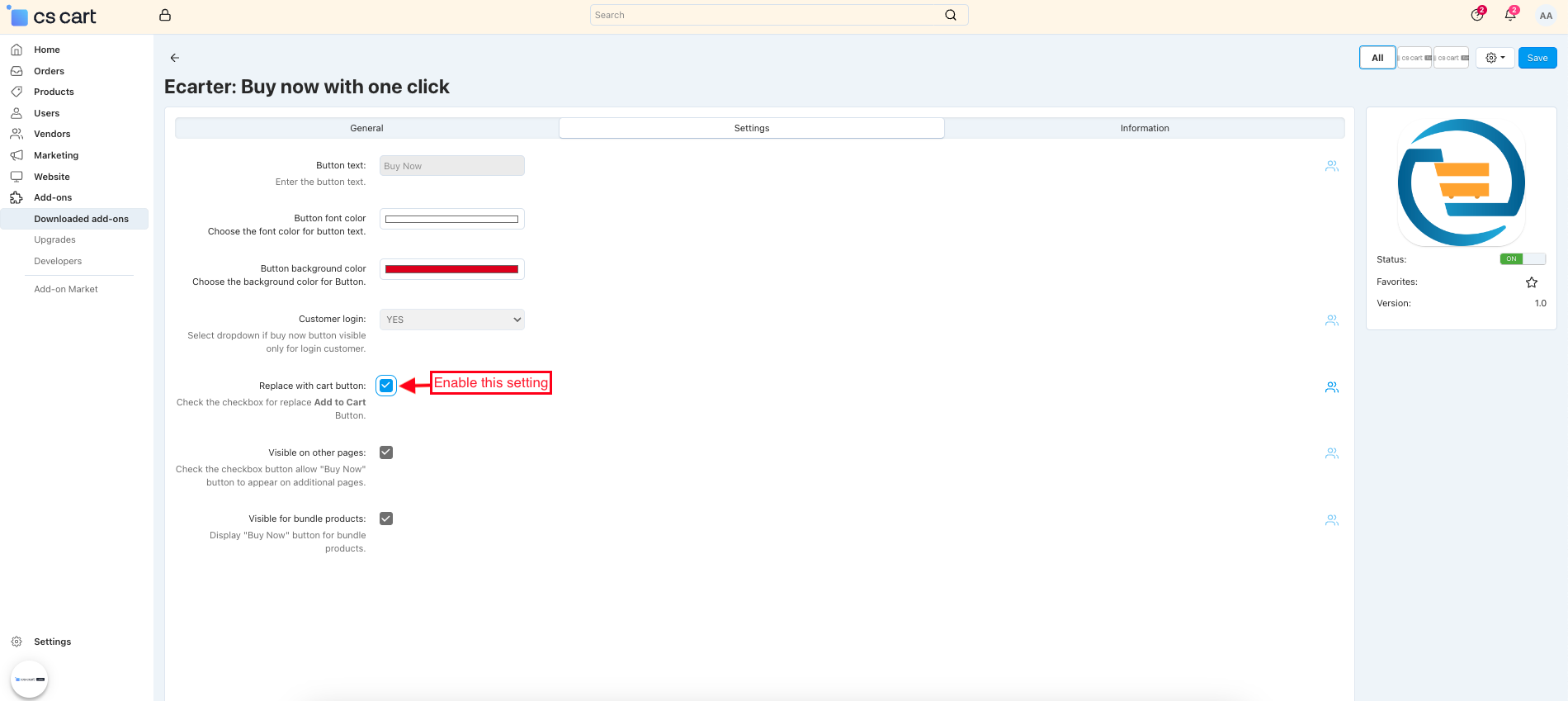
Task: Click the users icon beside Button text
Action: coord(1331,166)
